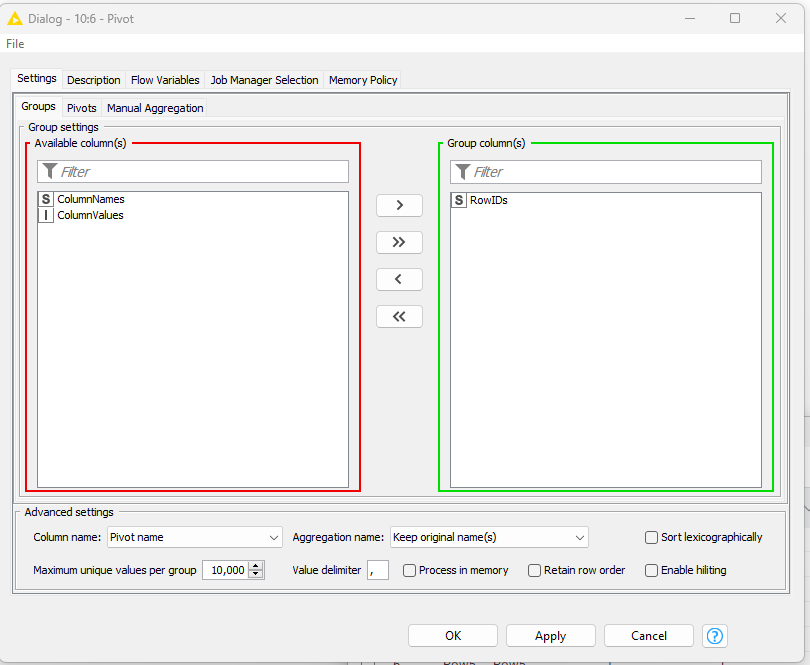Toggle the Process in memory checkbox
810x665 pixels.
click(410, 570)
